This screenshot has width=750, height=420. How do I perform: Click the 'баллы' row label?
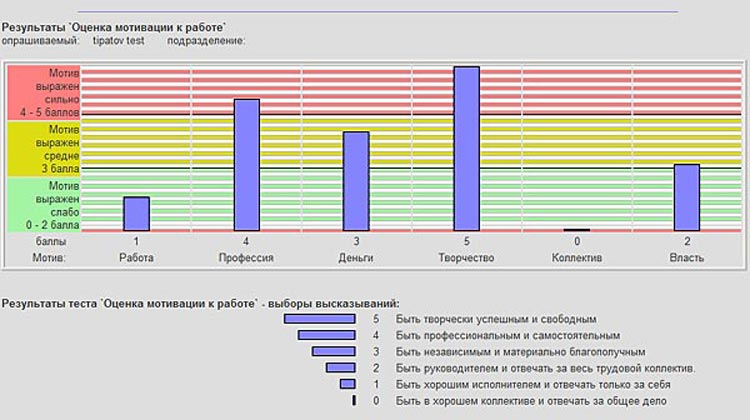click(x=51, y=242)
